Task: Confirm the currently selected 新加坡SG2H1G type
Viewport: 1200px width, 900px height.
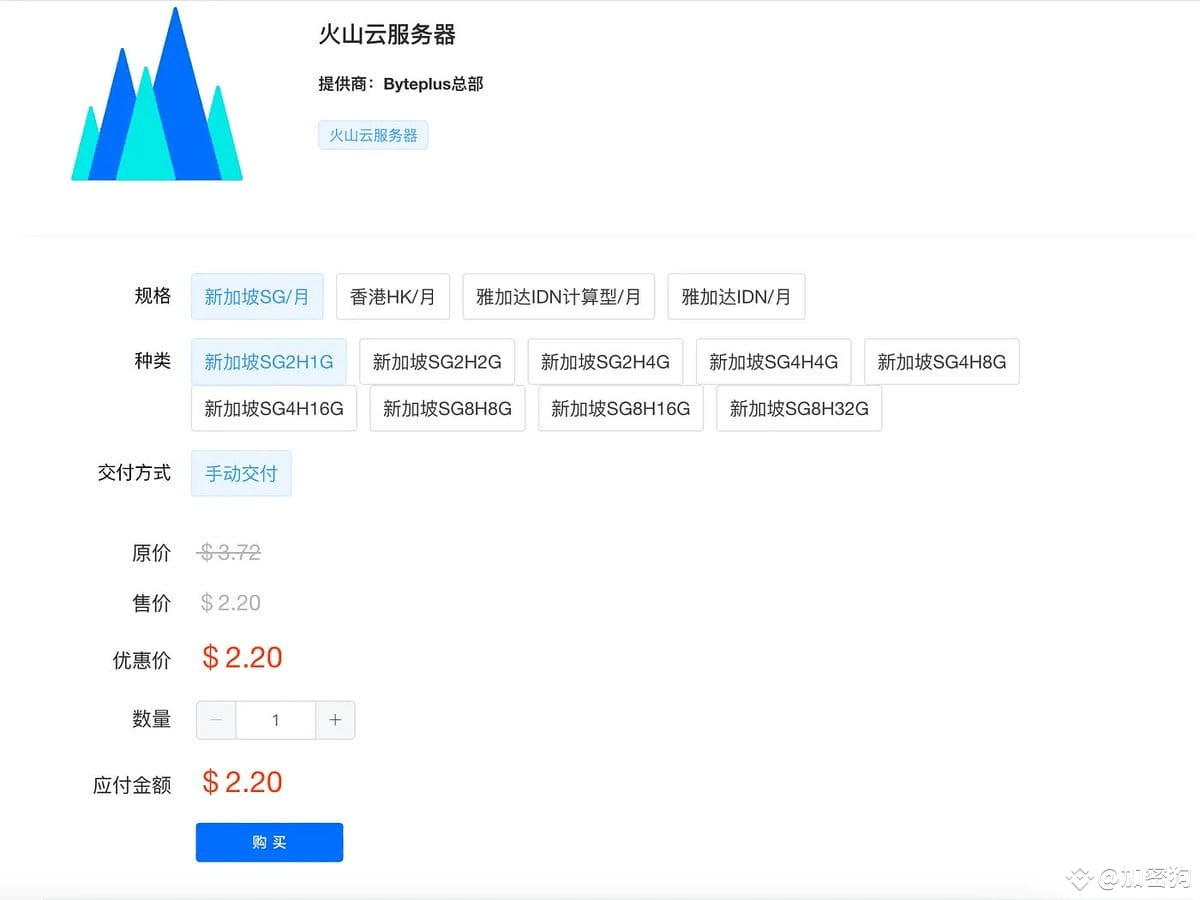Action: pos(268,361)
